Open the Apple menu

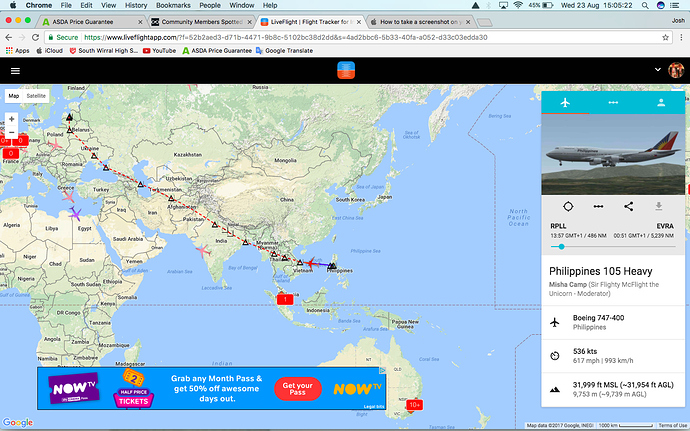pos(13,5)
